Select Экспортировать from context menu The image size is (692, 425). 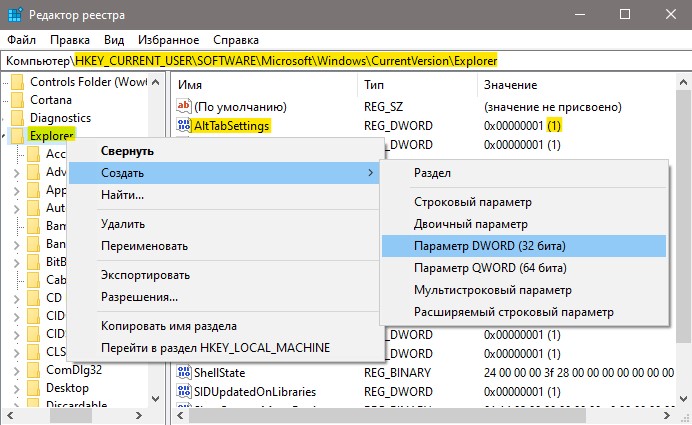(145, 275)
